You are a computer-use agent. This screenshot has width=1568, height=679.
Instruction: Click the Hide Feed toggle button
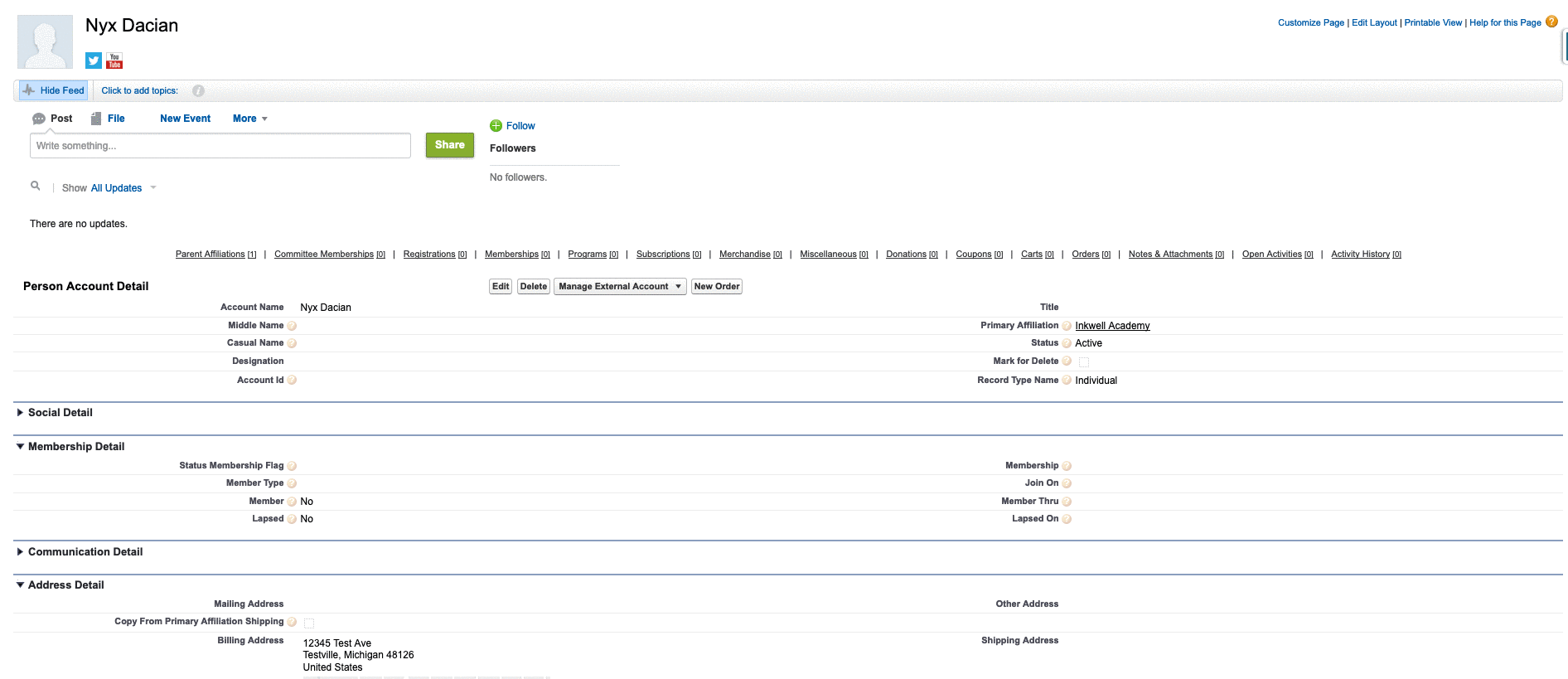54,90
